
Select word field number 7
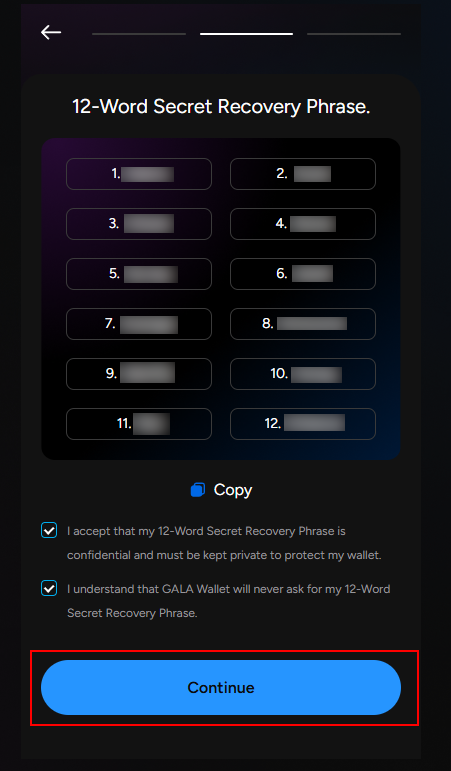139,324
